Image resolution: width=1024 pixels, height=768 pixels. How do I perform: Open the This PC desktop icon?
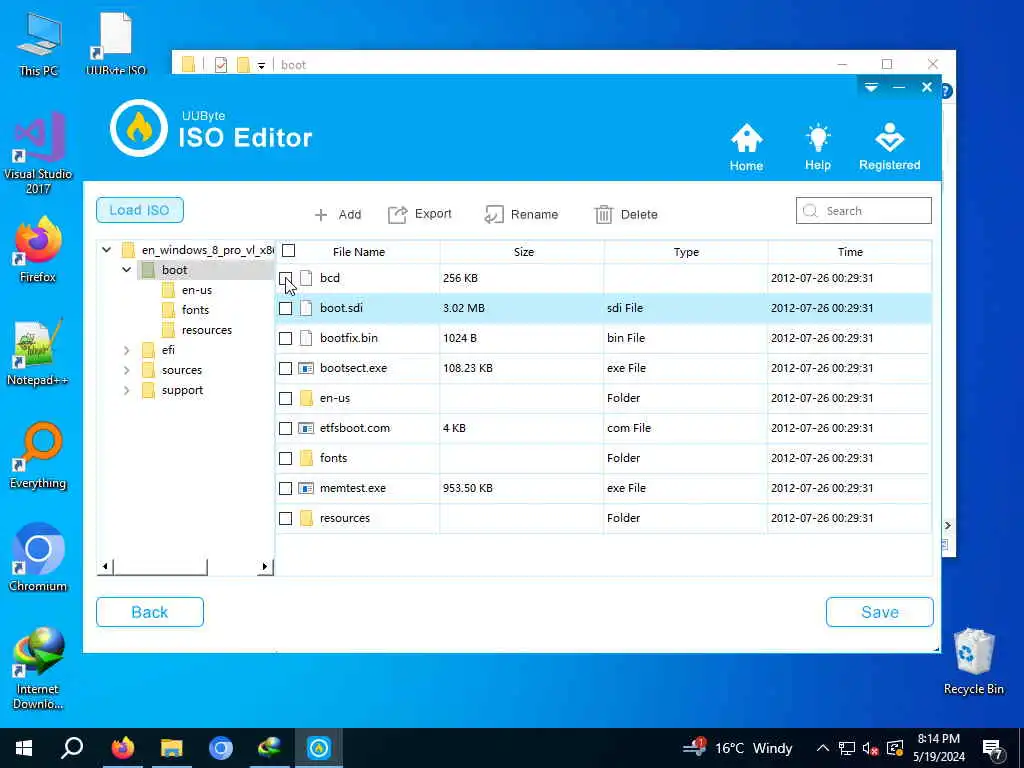pyautogui.click(x=38, y=44)
